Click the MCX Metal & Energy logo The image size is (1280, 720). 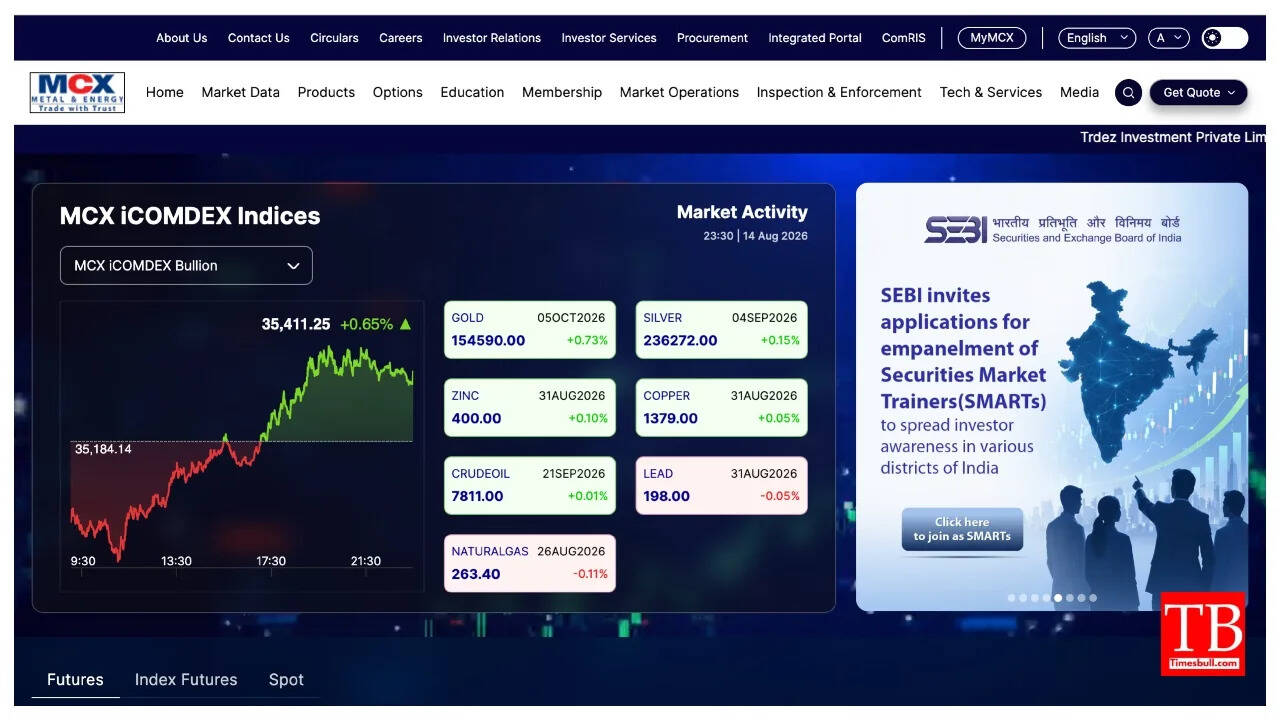[x=77, y=92]
